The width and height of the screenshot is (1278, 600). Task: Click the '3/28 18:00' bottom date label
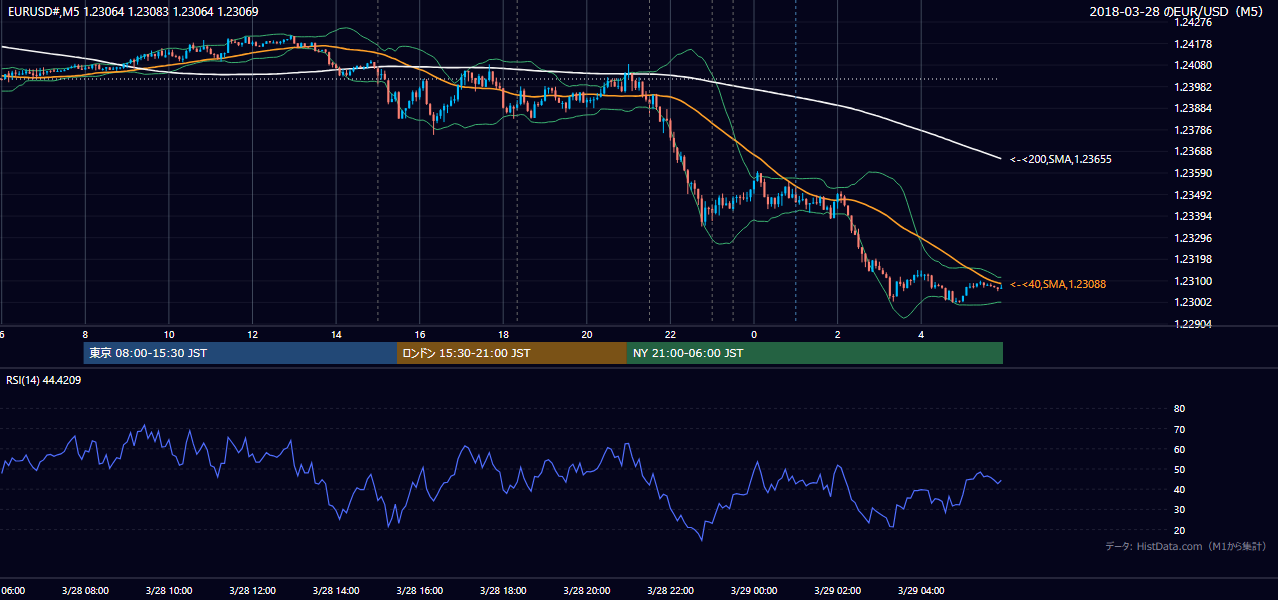pos(503,590)
